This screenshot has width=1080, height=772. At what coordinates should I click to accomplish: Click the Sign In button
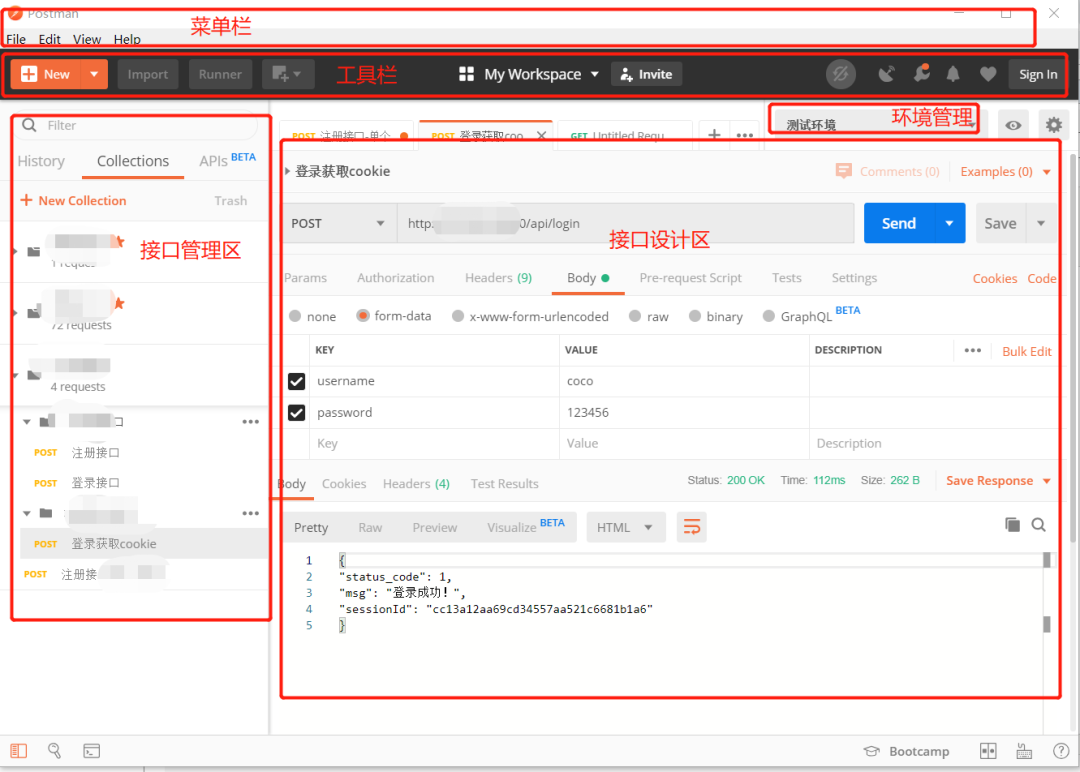[x=1038, y=74]
